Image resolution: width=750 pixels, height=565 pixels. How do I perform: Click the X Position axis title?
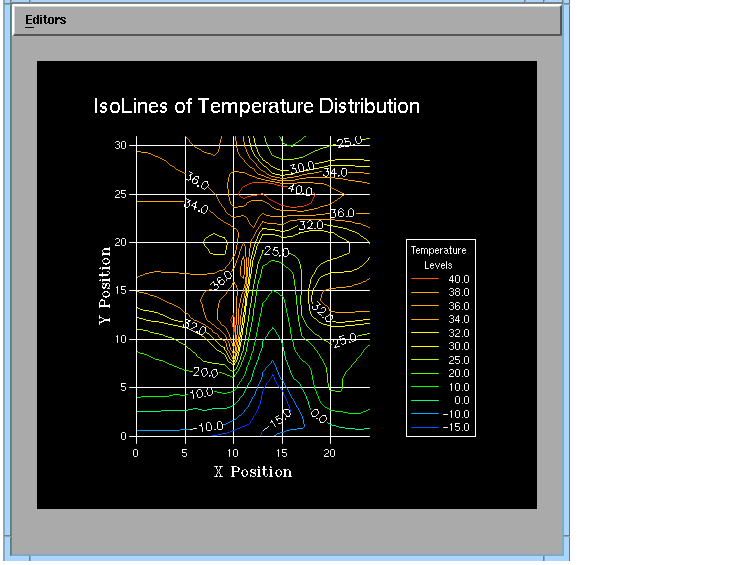253,471
